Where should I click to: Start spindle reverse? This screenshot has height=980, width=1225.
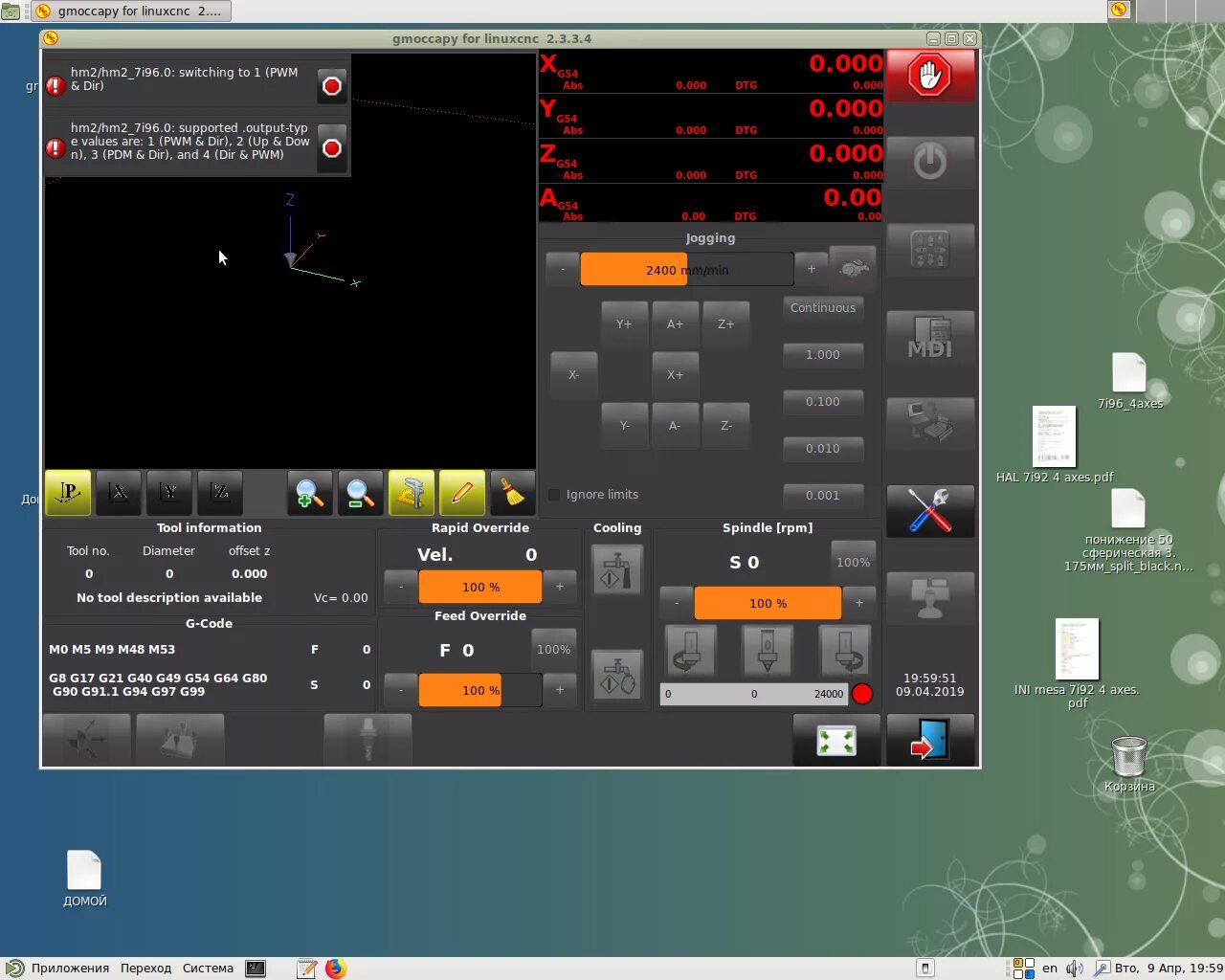pos(690,650)
